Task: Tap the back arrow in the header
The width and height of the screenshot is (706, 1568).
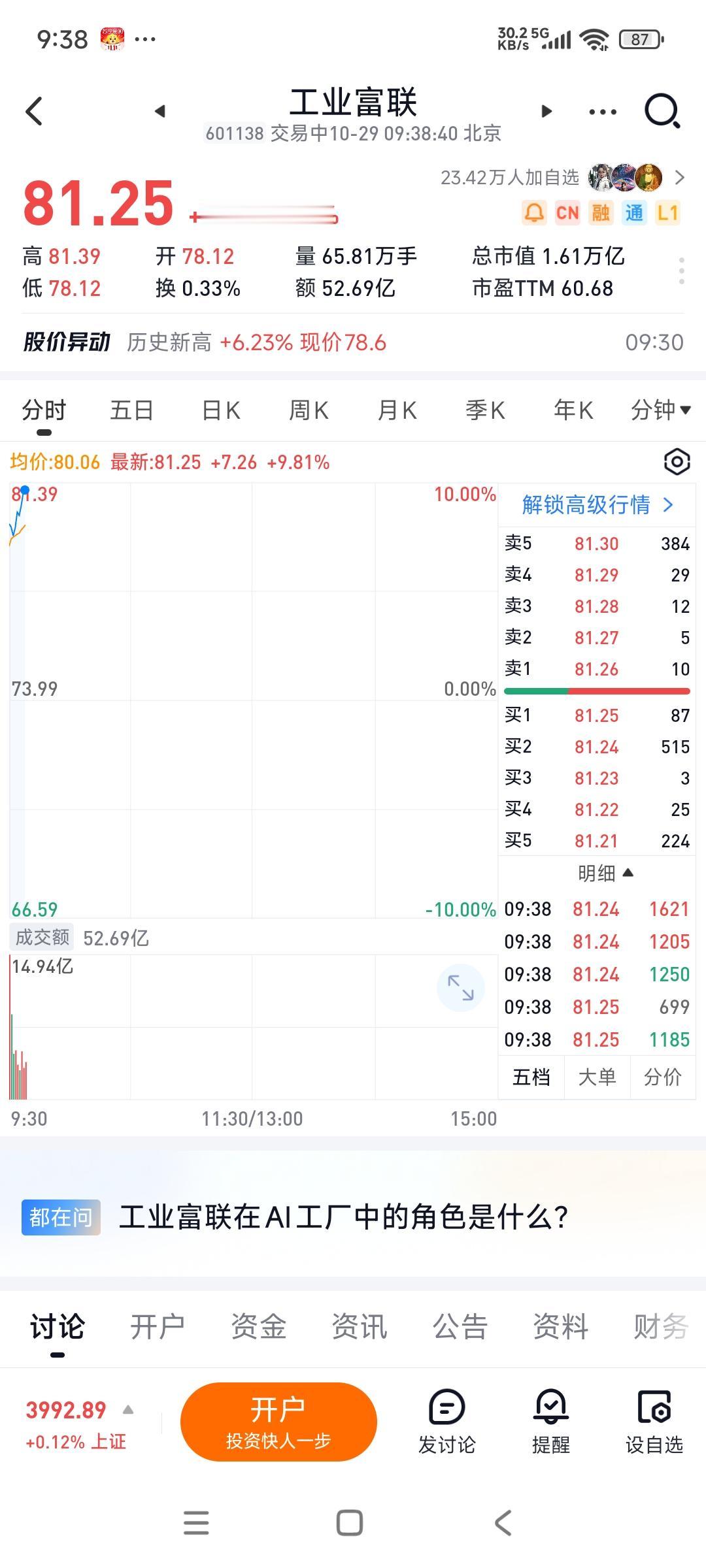Action: pos(34,111)
